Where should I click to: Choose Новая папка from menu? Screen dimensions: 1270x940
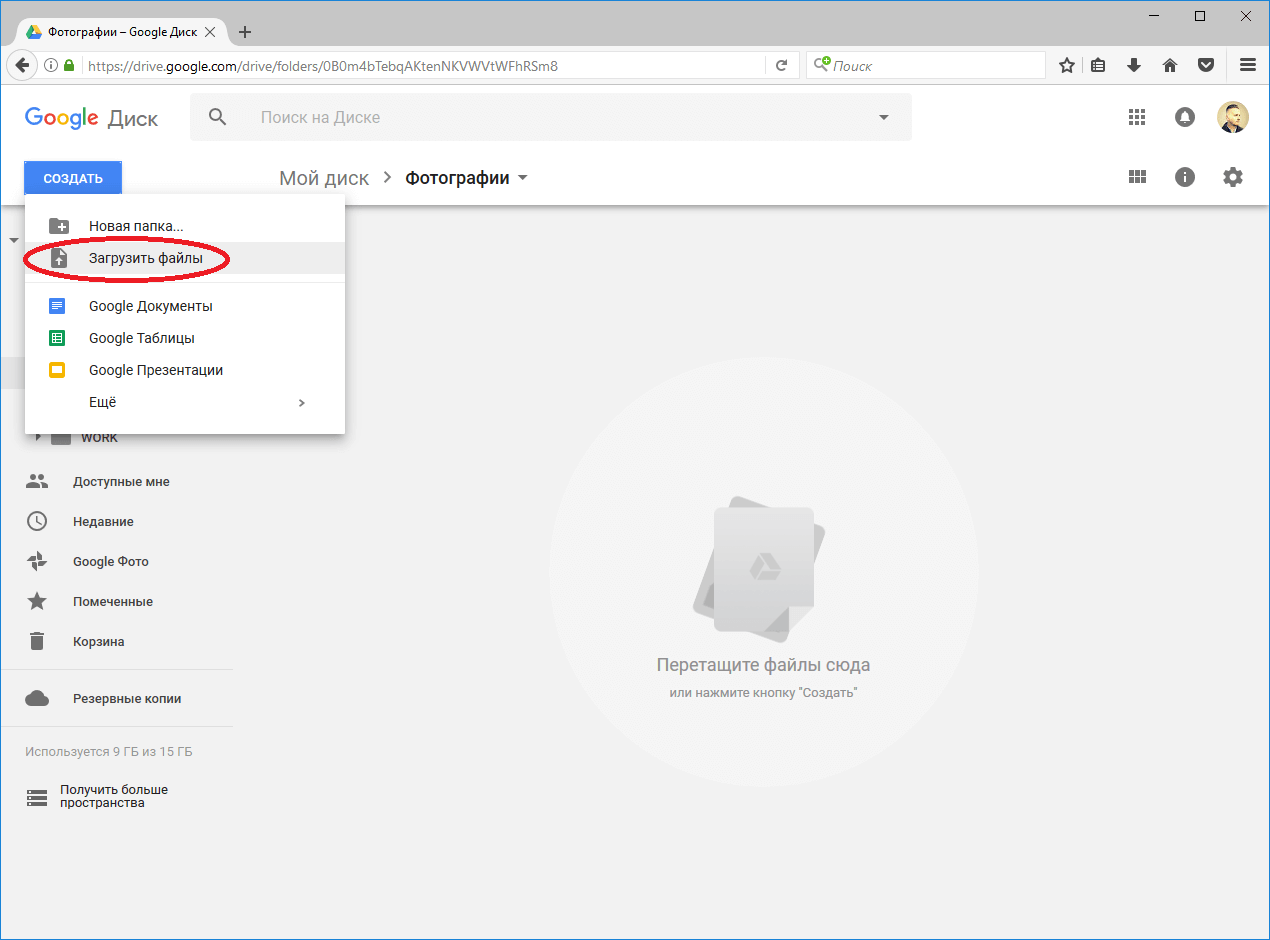136,226
